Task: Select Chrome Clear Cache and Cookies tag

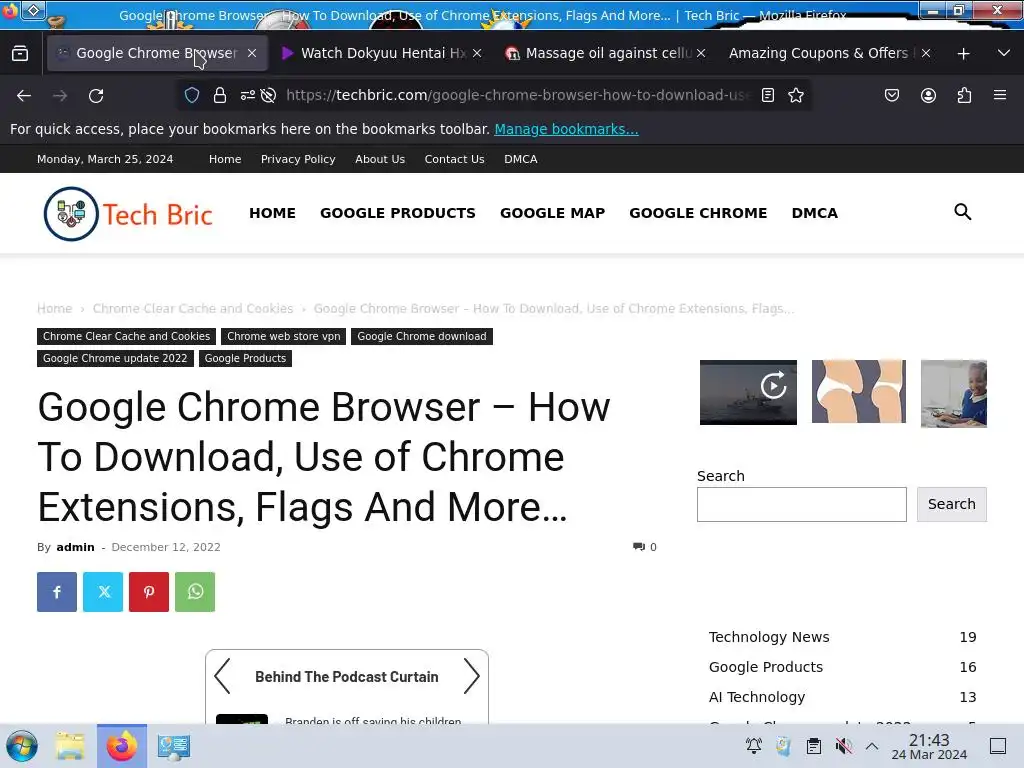Action: pyautogui.click(x=127, y=336)
